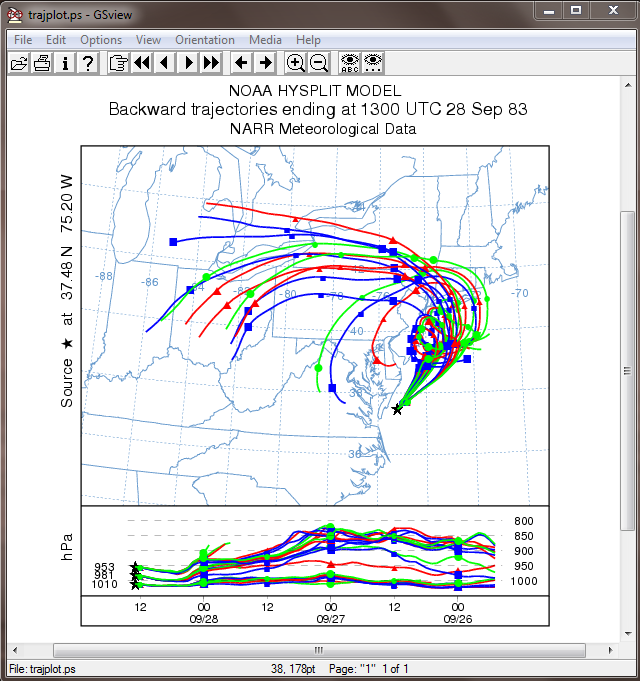The height and width of the screenshot is (681, 640).
Task: Open help with the question mark icon
Action: pos(88,63)
